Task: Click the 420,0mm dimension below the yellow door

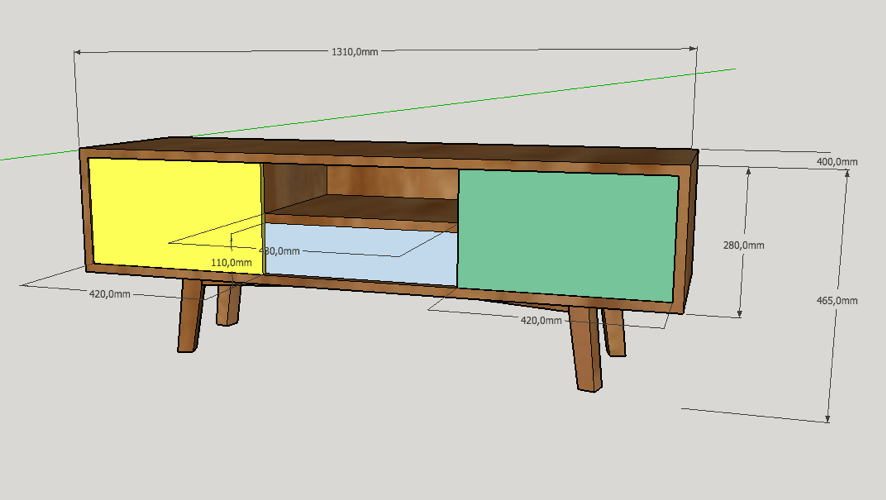Action: [x=110, y=294]
